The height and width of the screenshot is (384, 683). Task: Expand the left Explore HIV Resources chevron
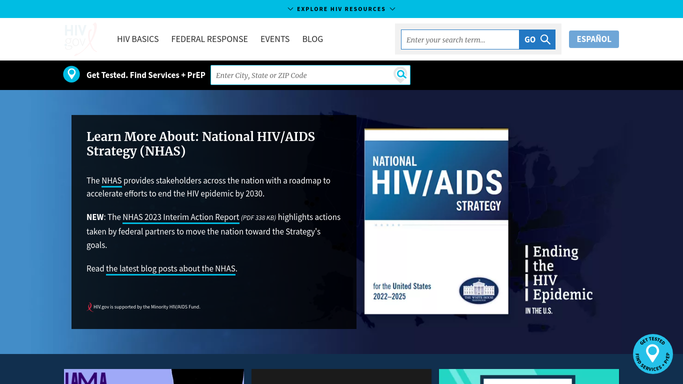pos(290,9)
